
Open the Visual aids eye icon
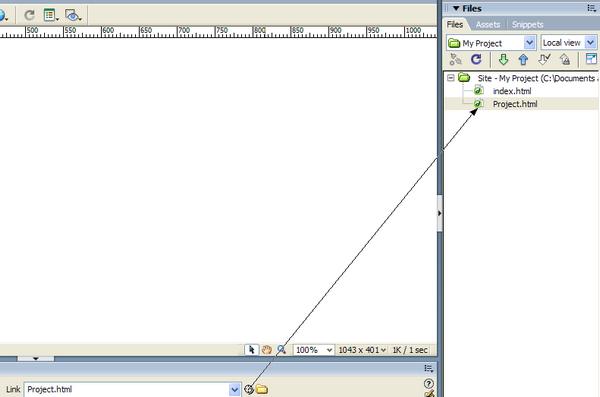[73, 15]
